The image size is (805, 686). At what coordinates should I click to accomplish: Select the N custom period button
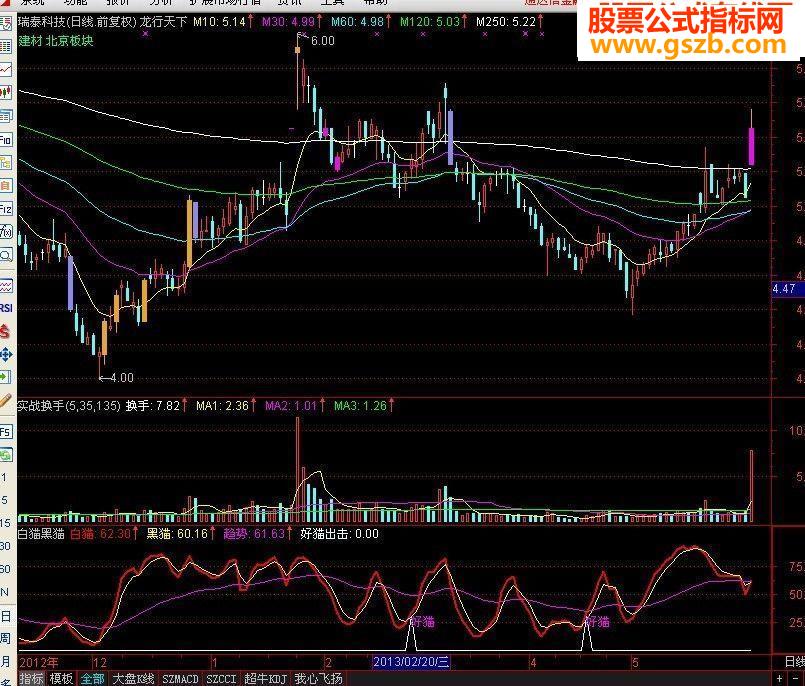coord(4,592)
